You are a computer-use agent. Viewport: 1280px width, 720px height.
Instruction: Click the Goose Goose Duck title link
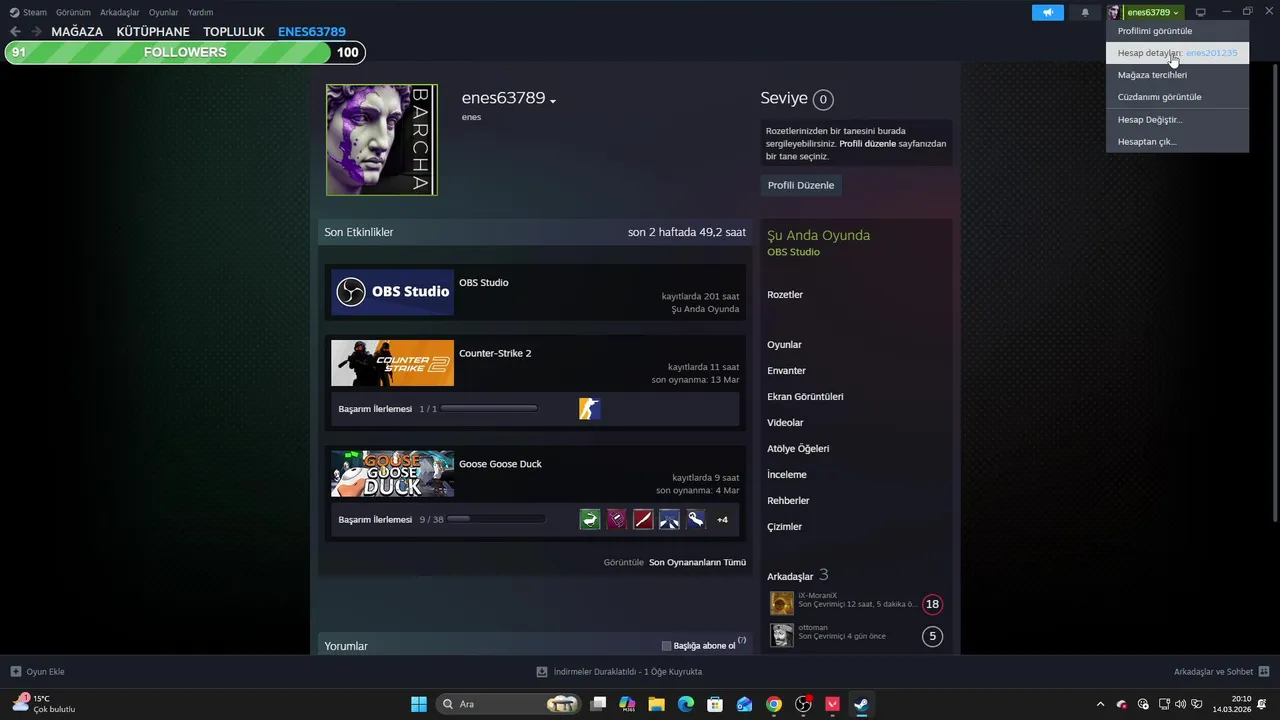click(x=500, y=464)
